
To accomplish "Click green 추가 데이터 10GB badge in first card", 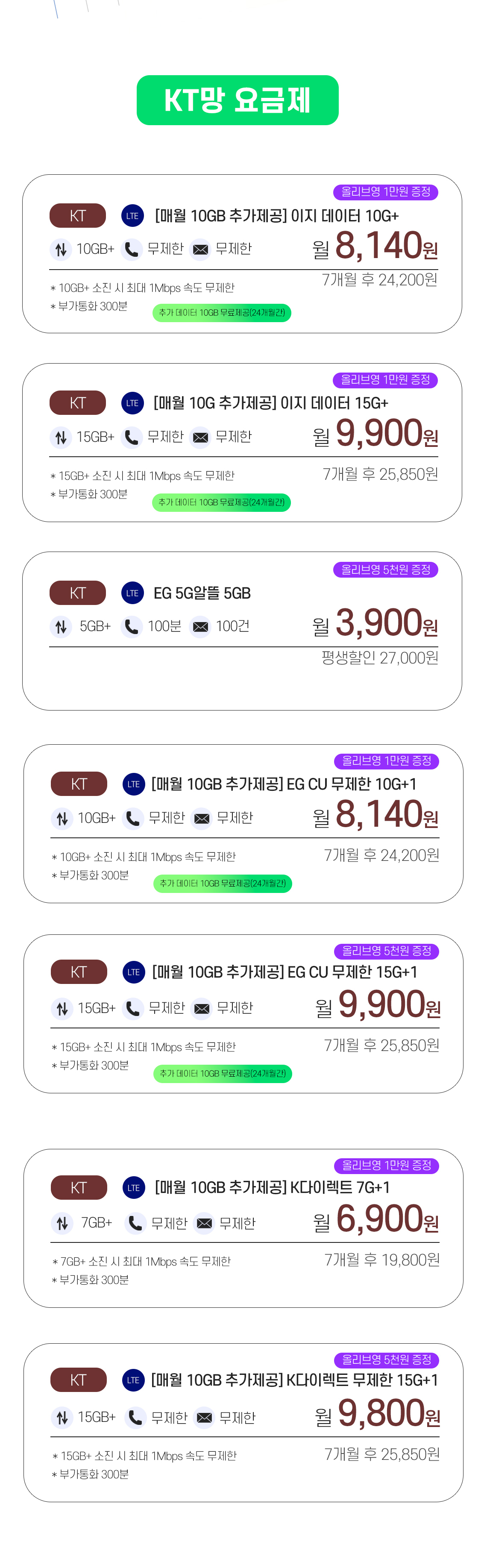I will point(222,313).
